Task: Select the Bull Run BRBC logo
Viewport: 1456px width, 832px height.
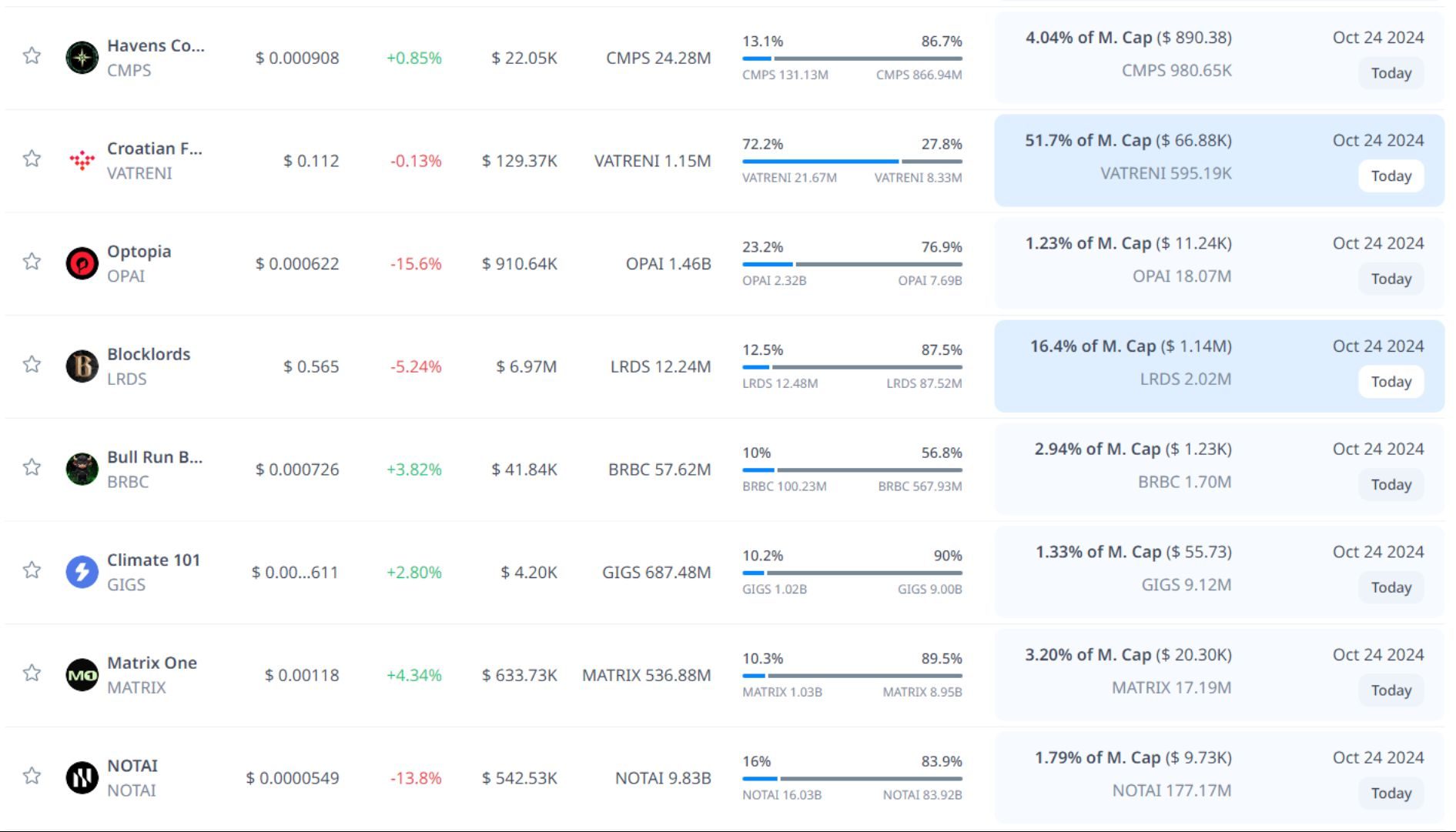Action: 82,469
